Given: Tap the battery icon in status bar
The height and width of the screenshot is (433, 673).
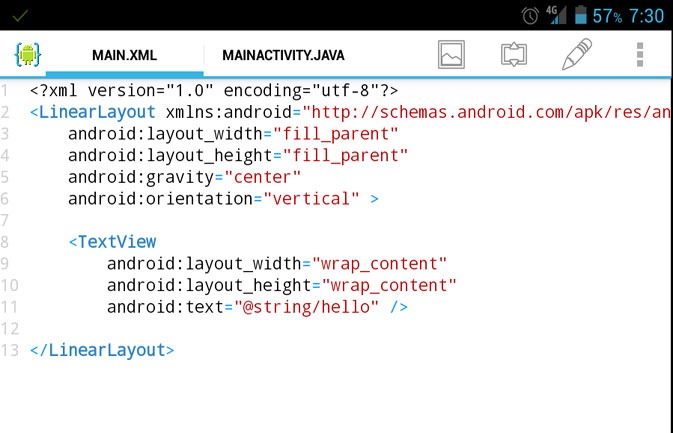Looking at the screenshot, I should coord(581,15).
